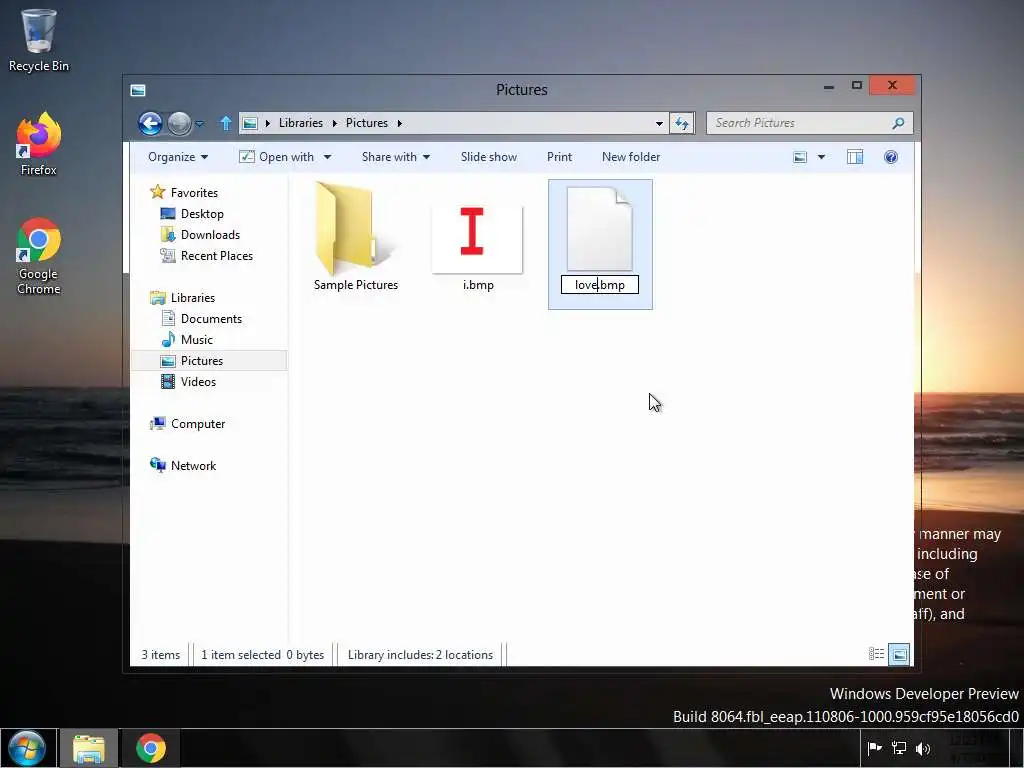Click the volume speaker icon in tray
Screen dimensions: 1024x768
[x=923, y=748]
